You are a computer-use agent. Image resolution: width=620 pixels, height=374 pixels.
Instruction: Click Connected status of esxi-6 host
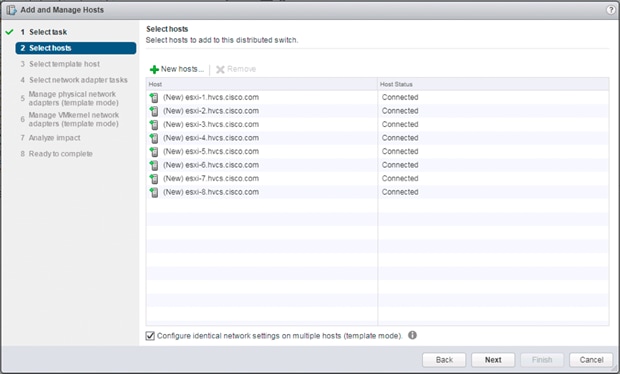400,164
